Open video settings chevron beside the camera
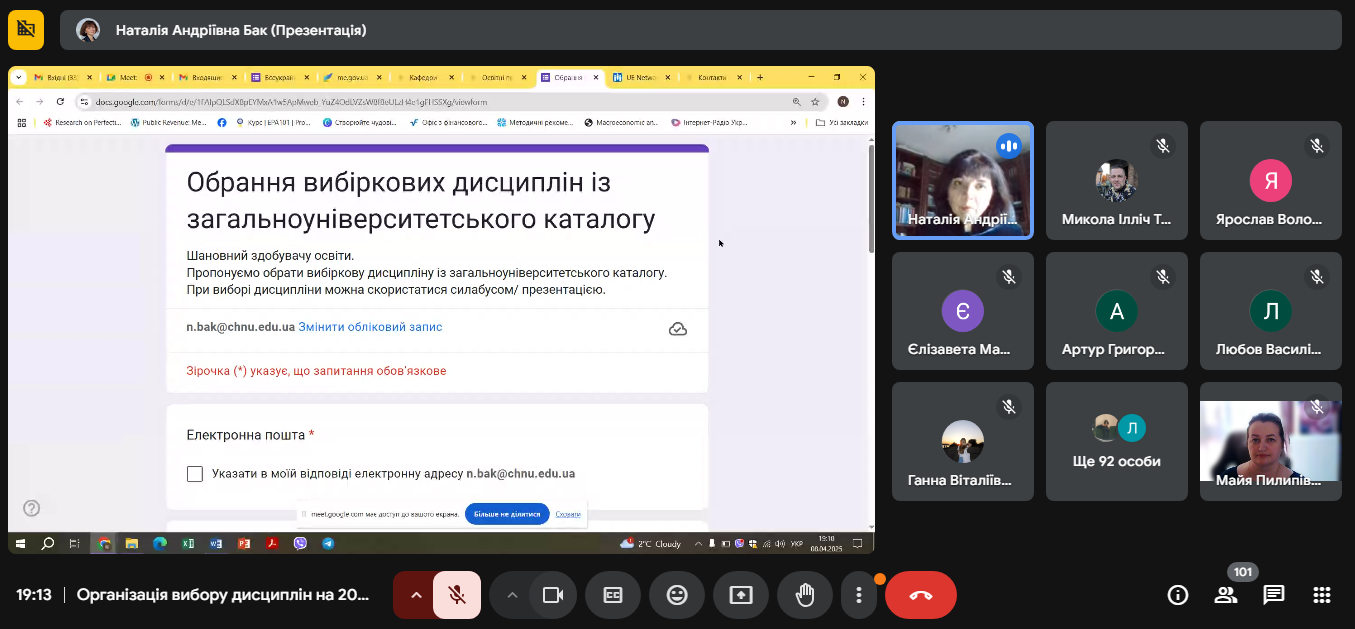Screen dimensions: 1355x629 (x=512, y=595)
